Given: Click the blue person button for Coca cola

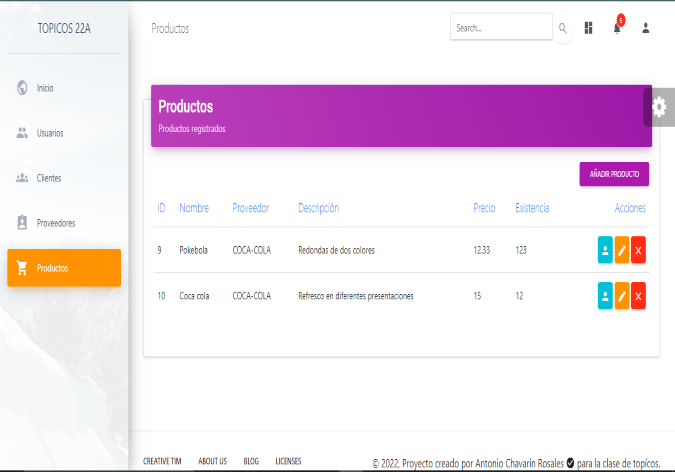Looking at the screenshot, I should 605,296.
